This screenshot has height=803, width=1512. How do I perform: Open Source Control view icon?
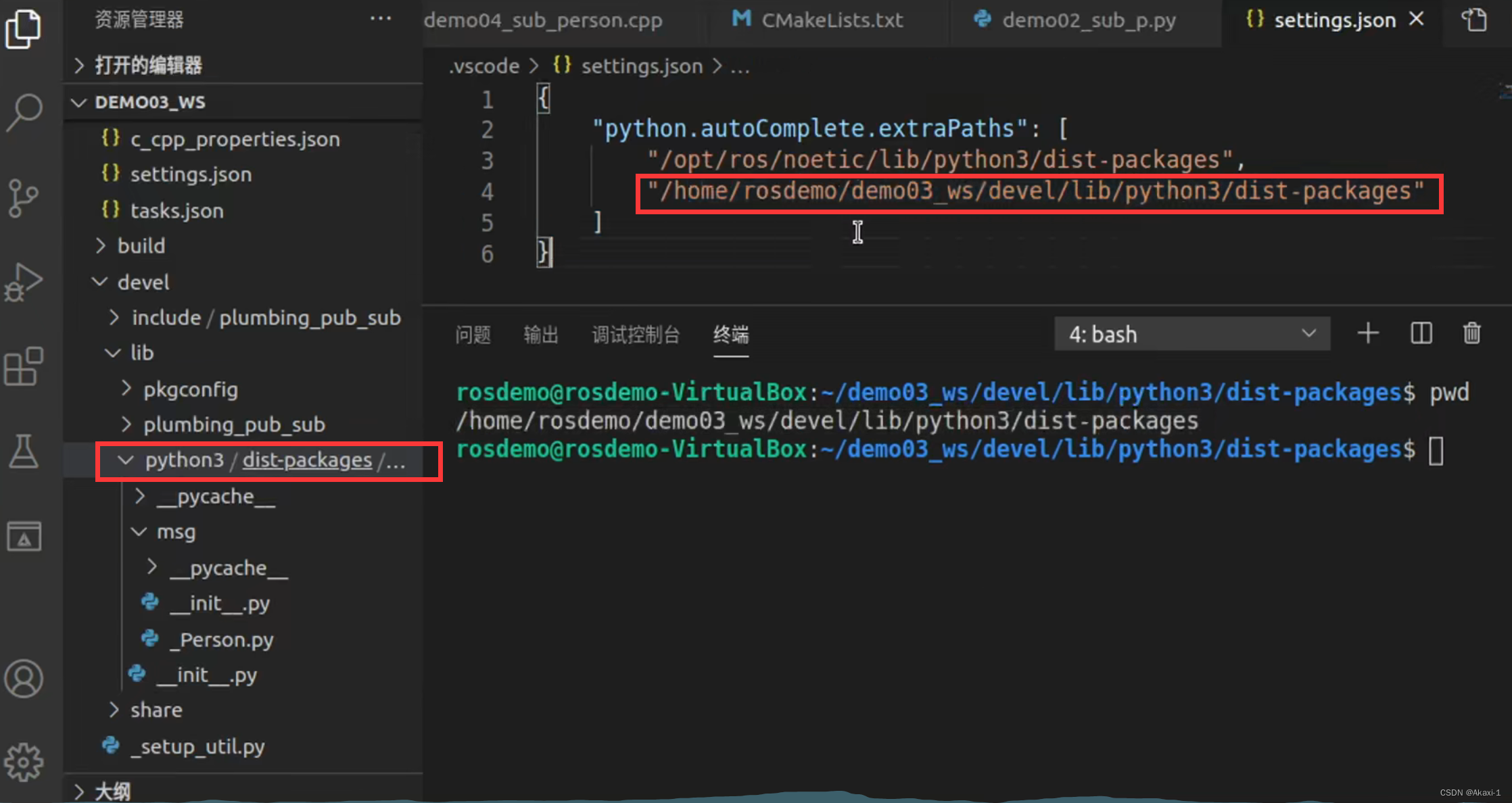coord(24,197)
